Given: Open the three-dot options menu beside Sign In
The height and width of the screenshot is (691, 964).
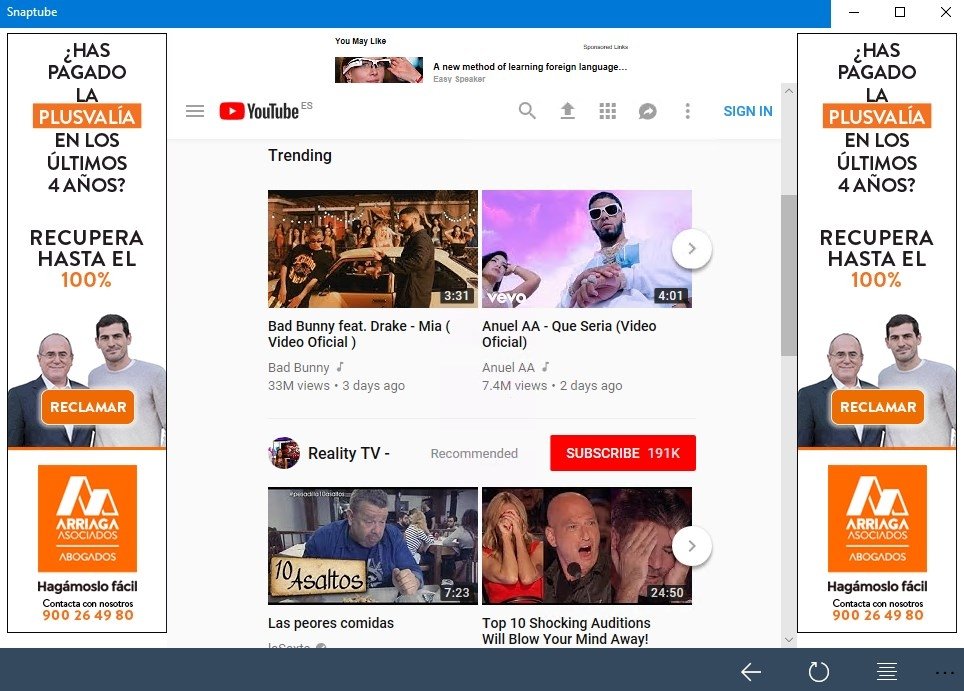Looking at the screenshot, I should coord(688,111).
